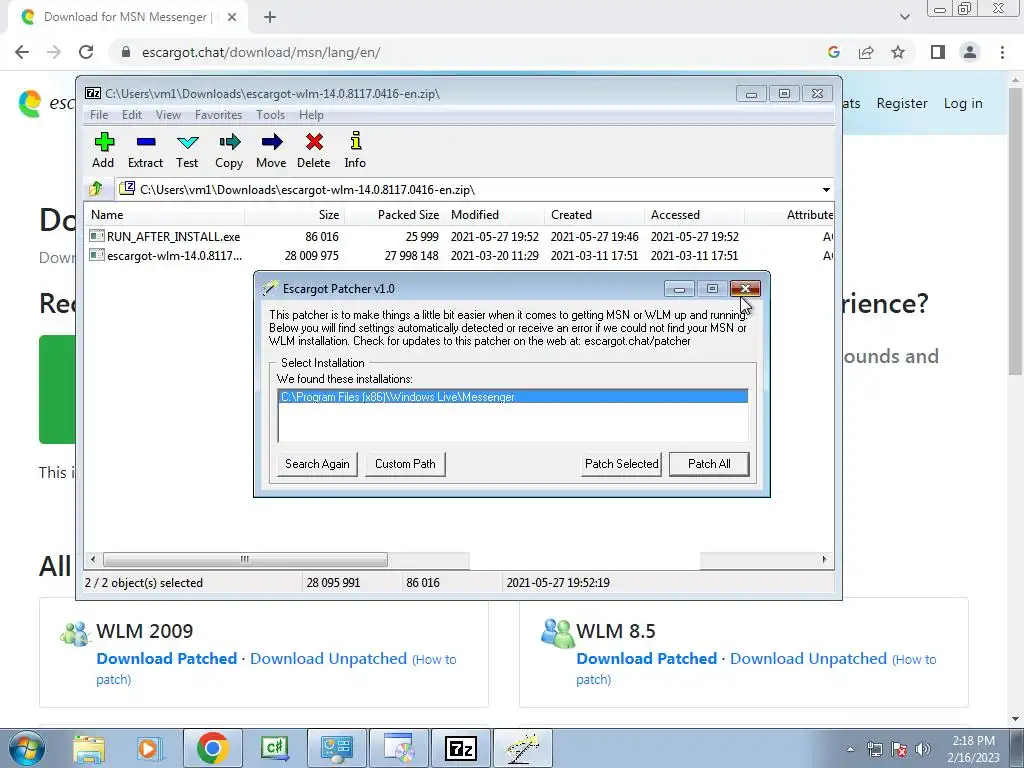The image size is (1024, 768).
Task: Click the Log in link on escargot page
Action: tap(963, 103)
